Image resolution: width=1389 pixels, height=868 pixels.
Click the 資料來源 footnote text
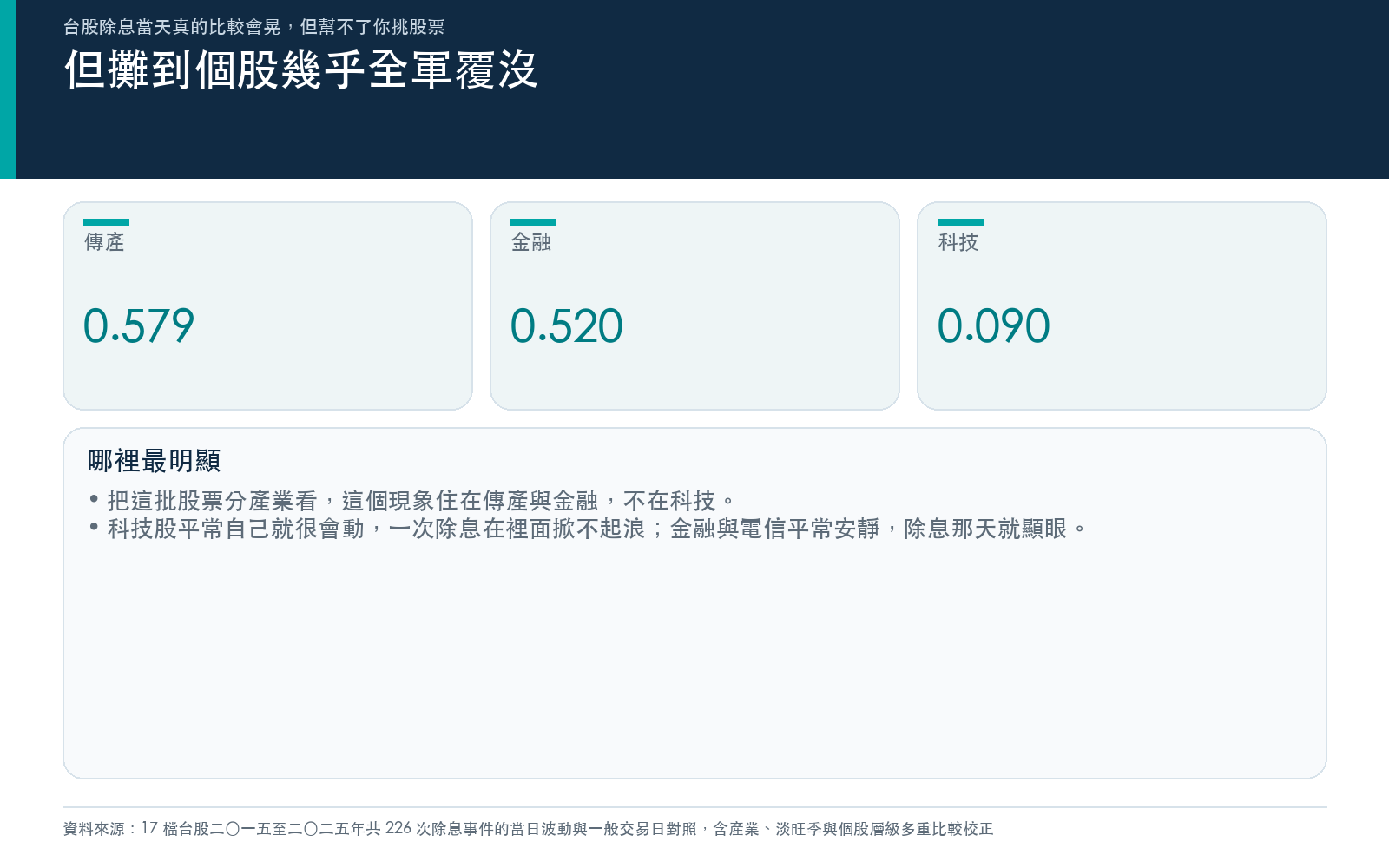(x=529, y=829)
